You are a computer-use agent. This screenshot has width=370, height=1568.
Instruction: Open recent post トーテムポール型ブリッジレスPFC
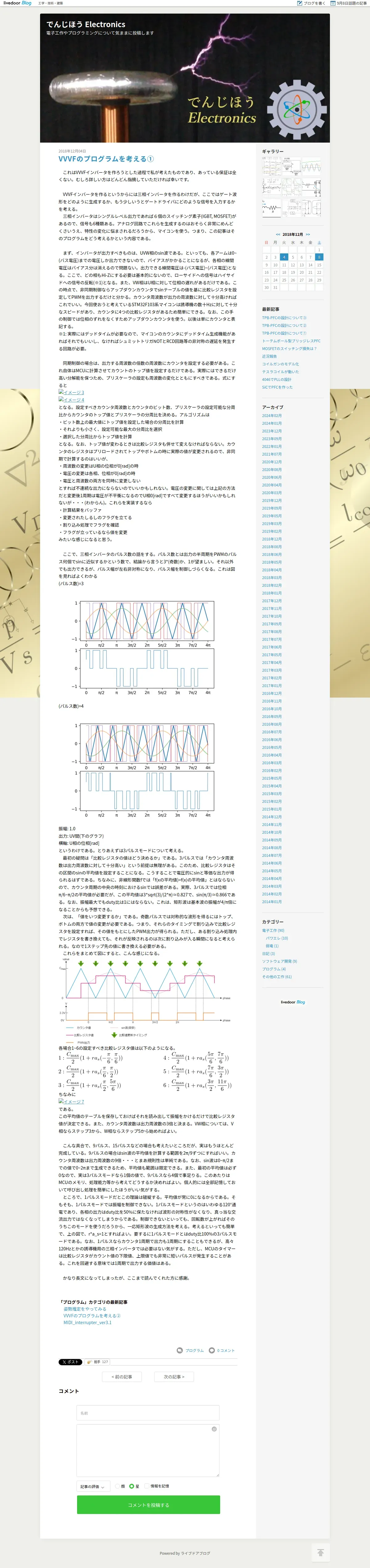point(291,341)
